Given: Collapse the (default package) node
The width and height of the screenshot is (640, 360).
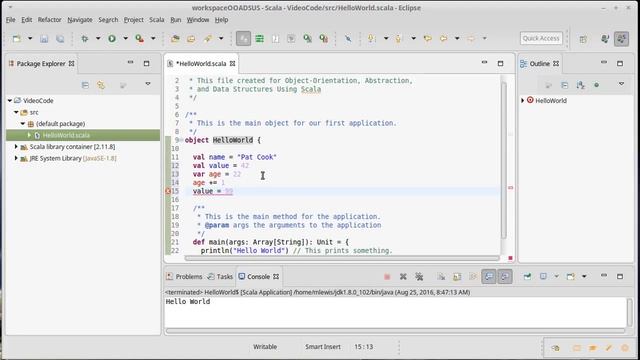Looking at the screenshot, I should pyautogui.click(x=23, y=123).
